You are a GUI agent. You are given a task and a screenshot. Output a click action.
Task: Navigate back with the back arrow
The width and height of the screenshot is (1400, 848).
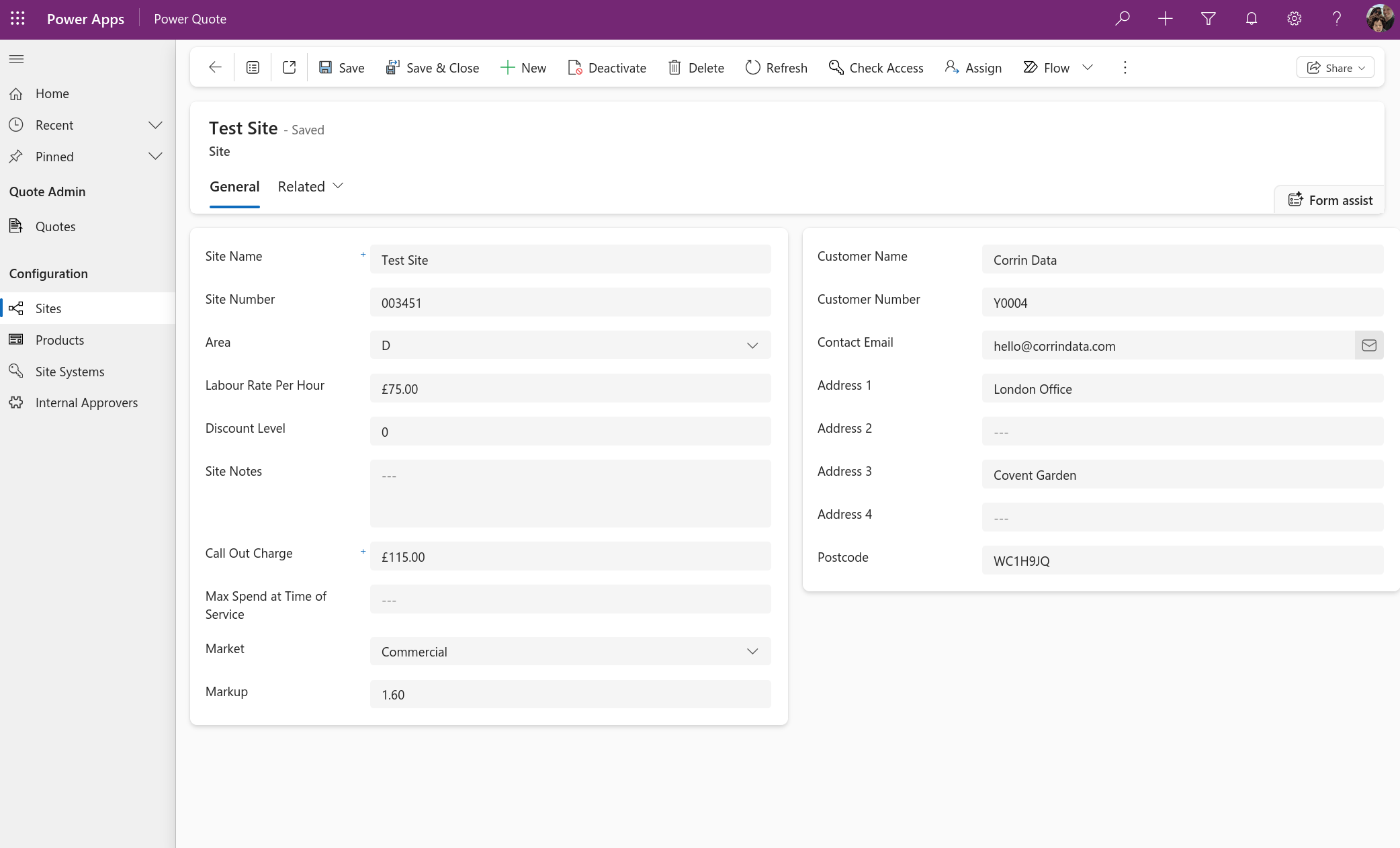(x=214, y=67)
